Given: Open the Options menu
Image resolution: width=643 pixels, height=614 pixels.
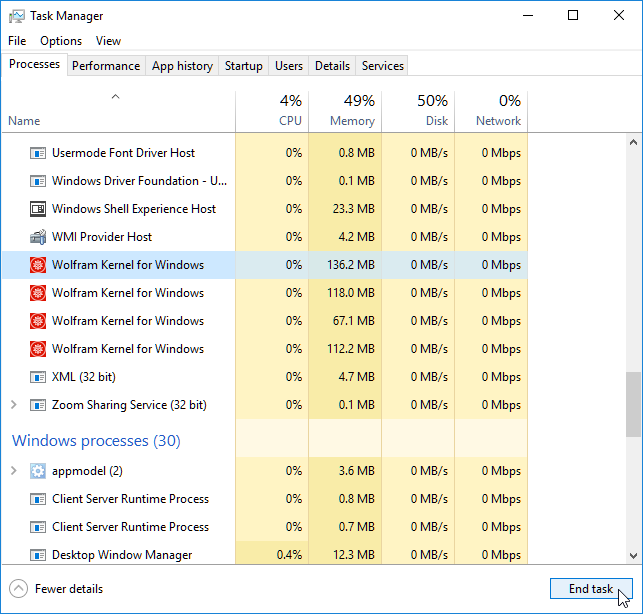Looking at the screenshot, I should click(x=61, y=41).
